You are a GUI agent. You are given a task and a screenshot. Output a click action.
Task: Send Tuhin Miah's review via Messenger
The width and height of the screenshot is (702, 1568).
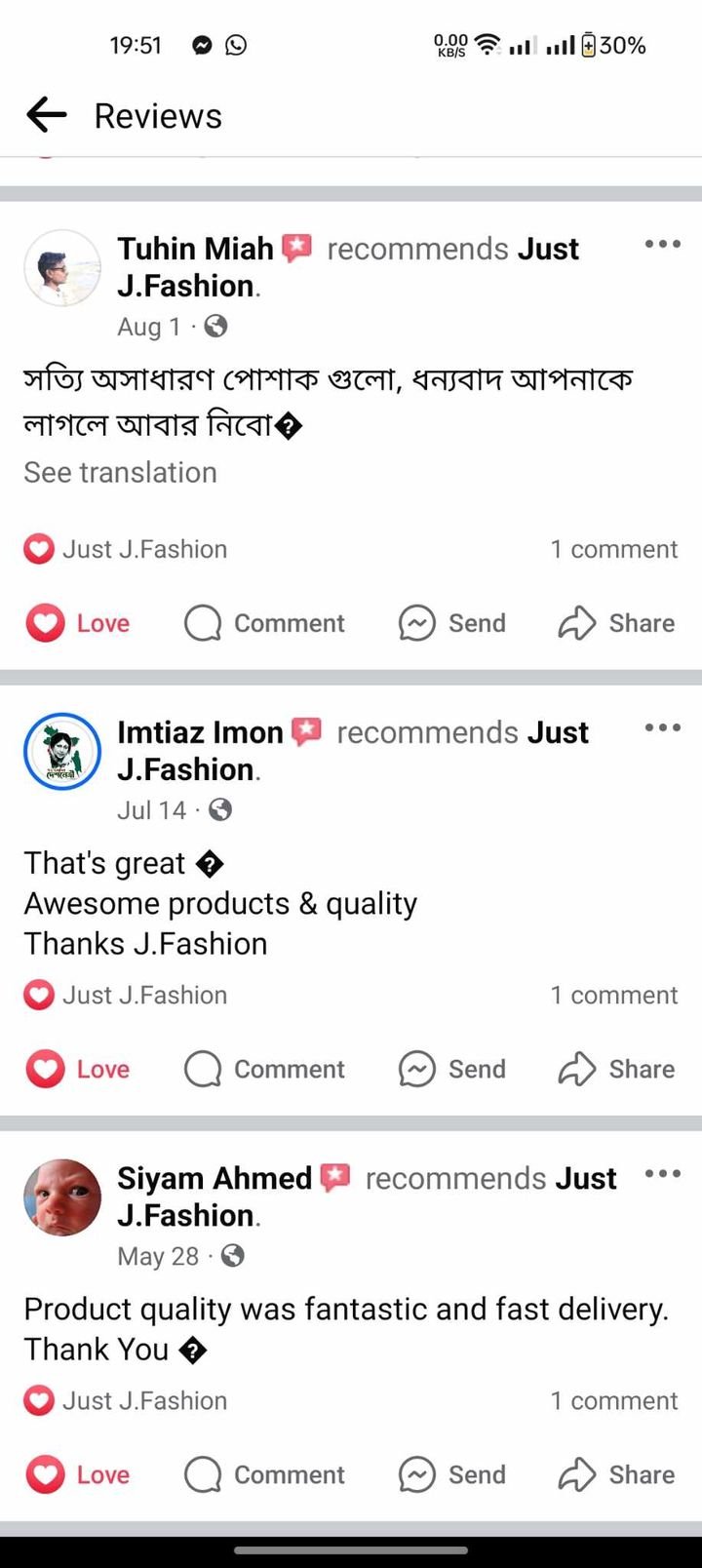coord(452,623)
